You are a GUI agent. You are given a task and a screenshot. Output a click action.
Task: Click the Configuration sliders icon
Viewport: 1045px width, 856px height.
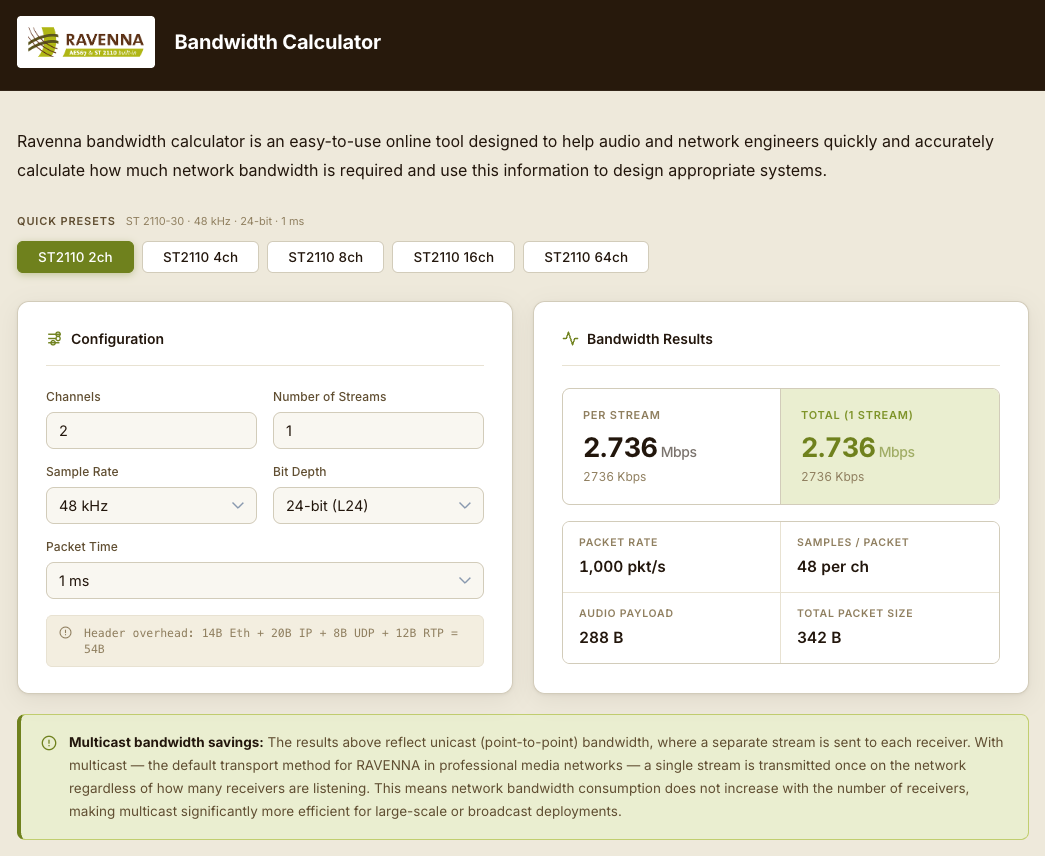click(54, 339)
